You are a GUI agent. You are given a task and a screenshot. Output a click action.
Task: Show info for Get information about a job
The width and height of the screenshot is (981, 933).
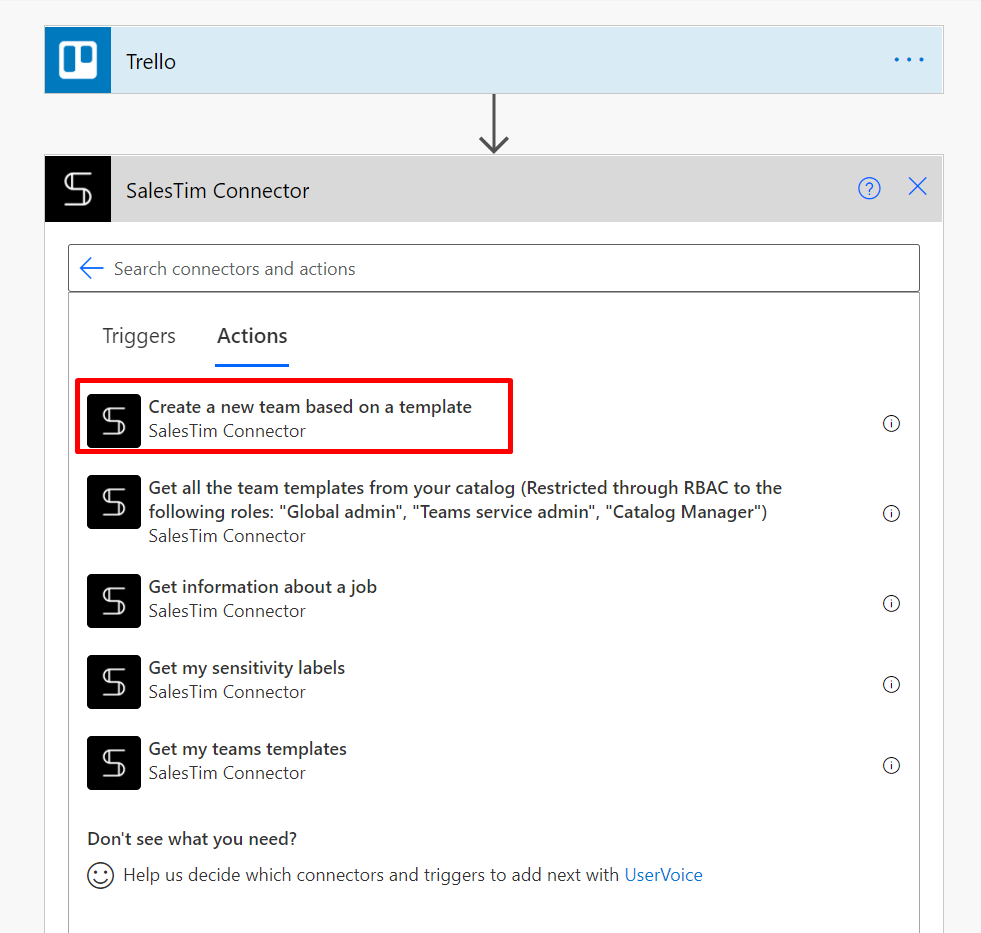click(x=891, y=603)
